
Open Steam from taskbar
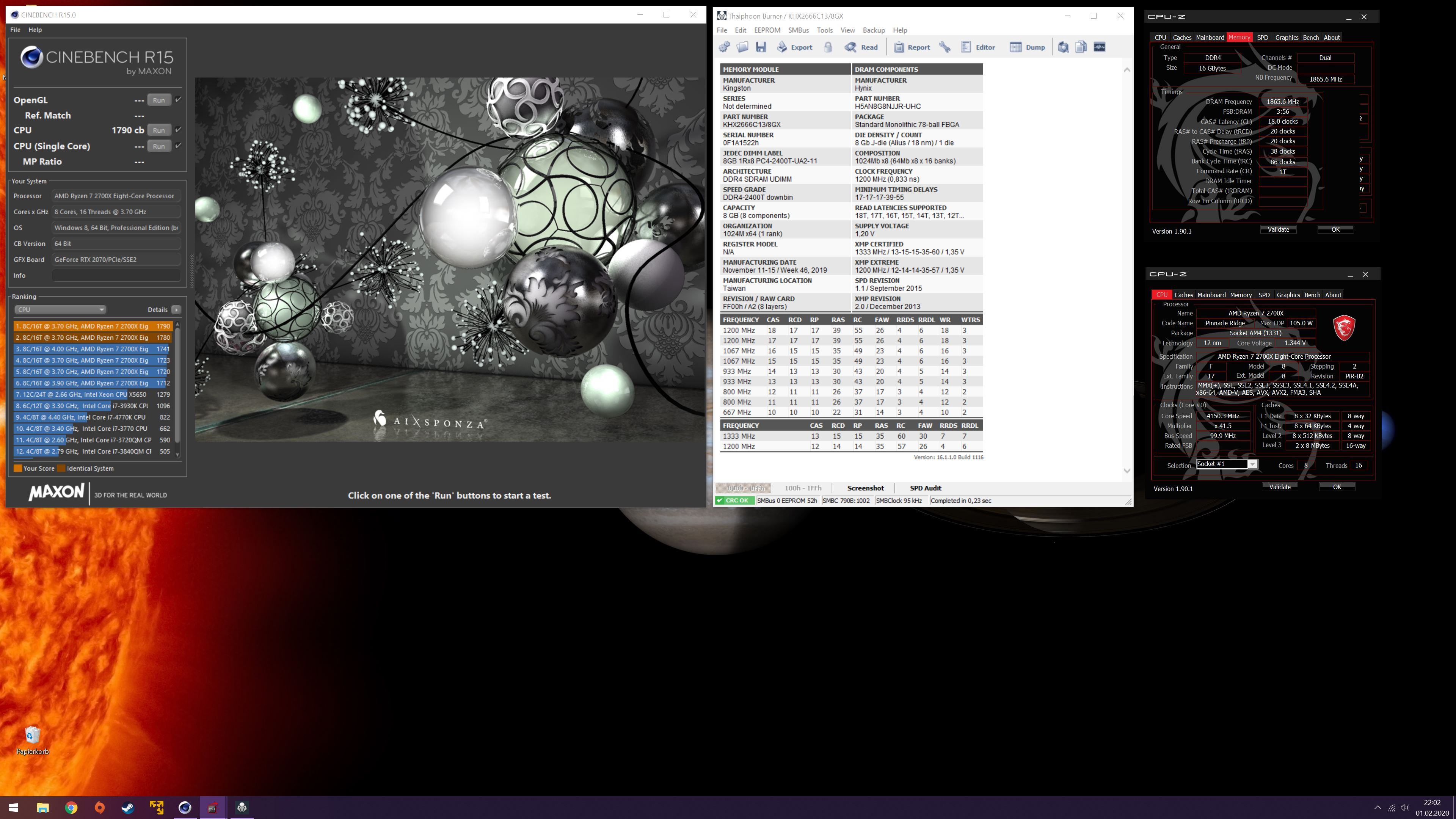[x=128, y=808]
